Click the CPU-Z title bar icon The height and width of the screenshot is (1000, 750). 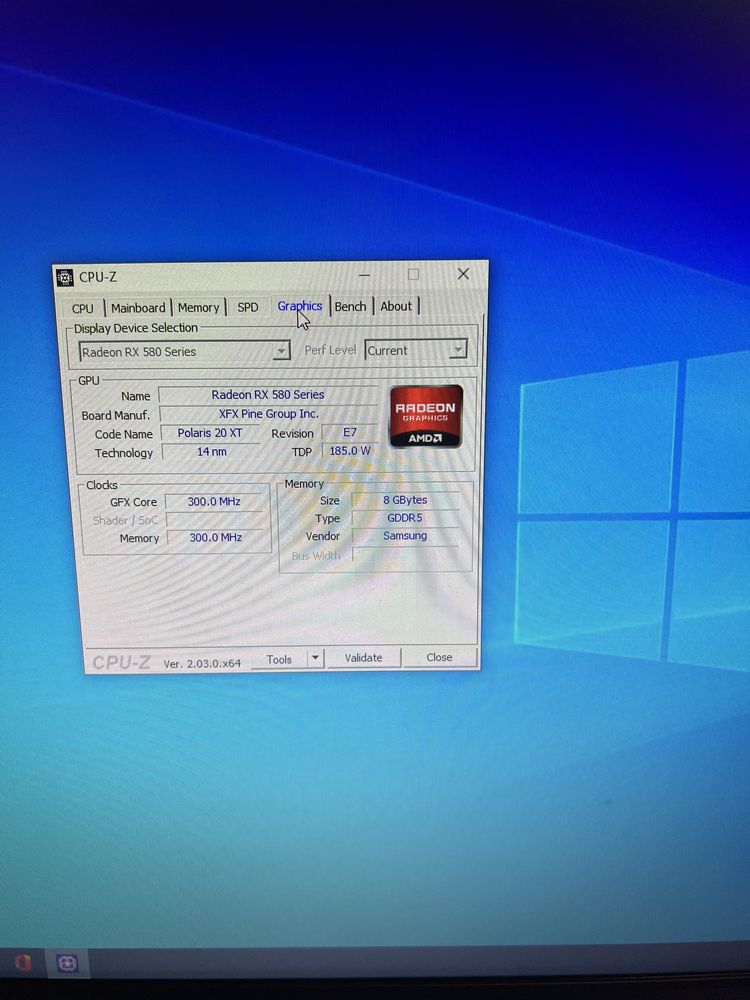coord(65,277)
